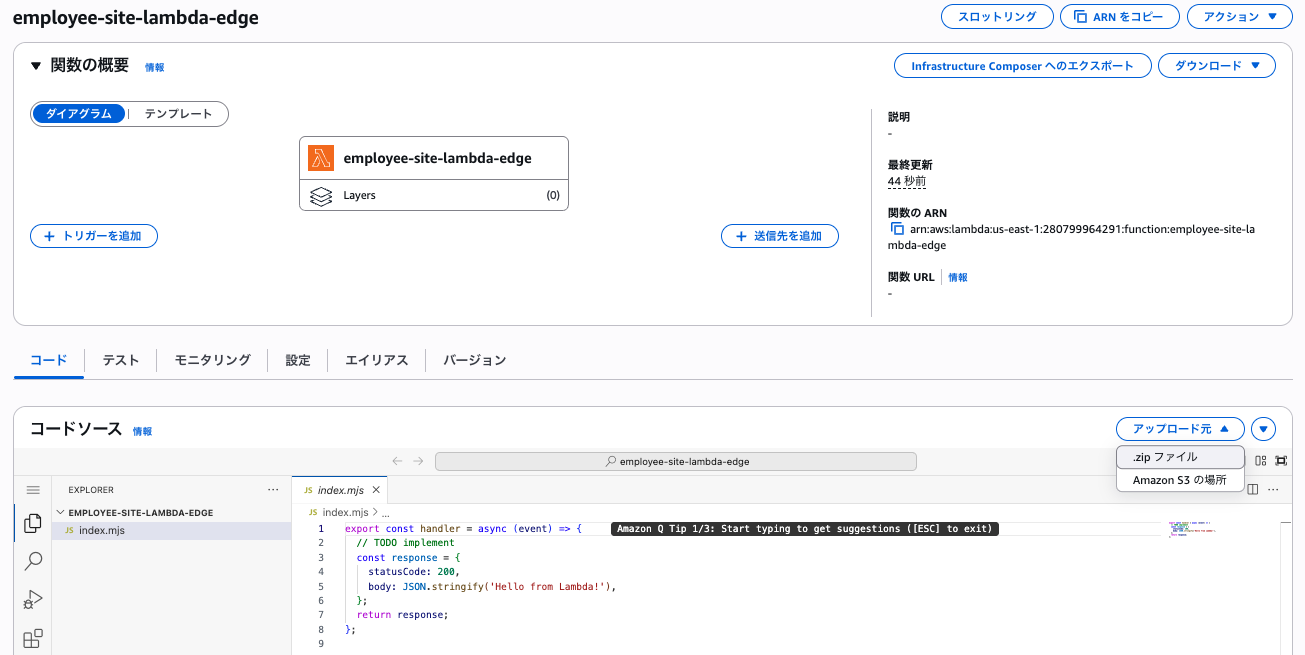This screenshot has height=655, width=1305.
Task: Open the アクション dropdown
Action: point(1239,17)
